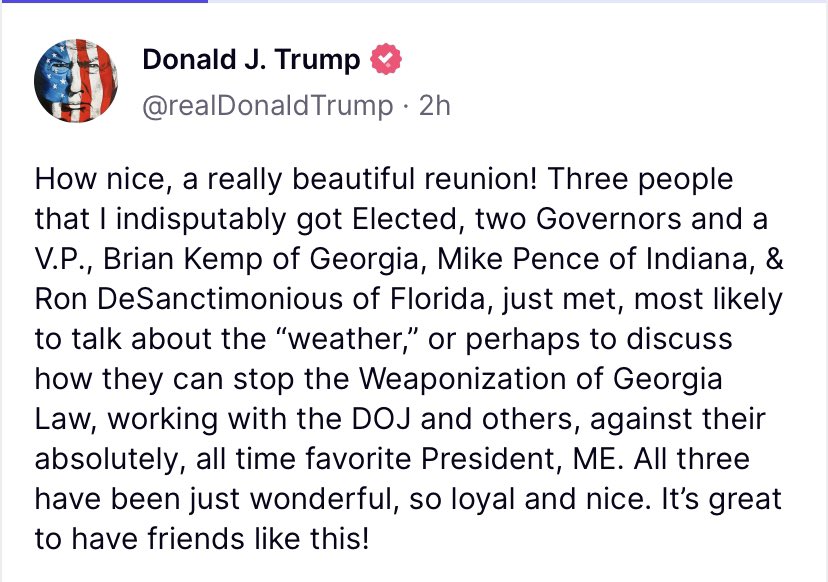Click the red verified badge icon

tap(386, 59)
